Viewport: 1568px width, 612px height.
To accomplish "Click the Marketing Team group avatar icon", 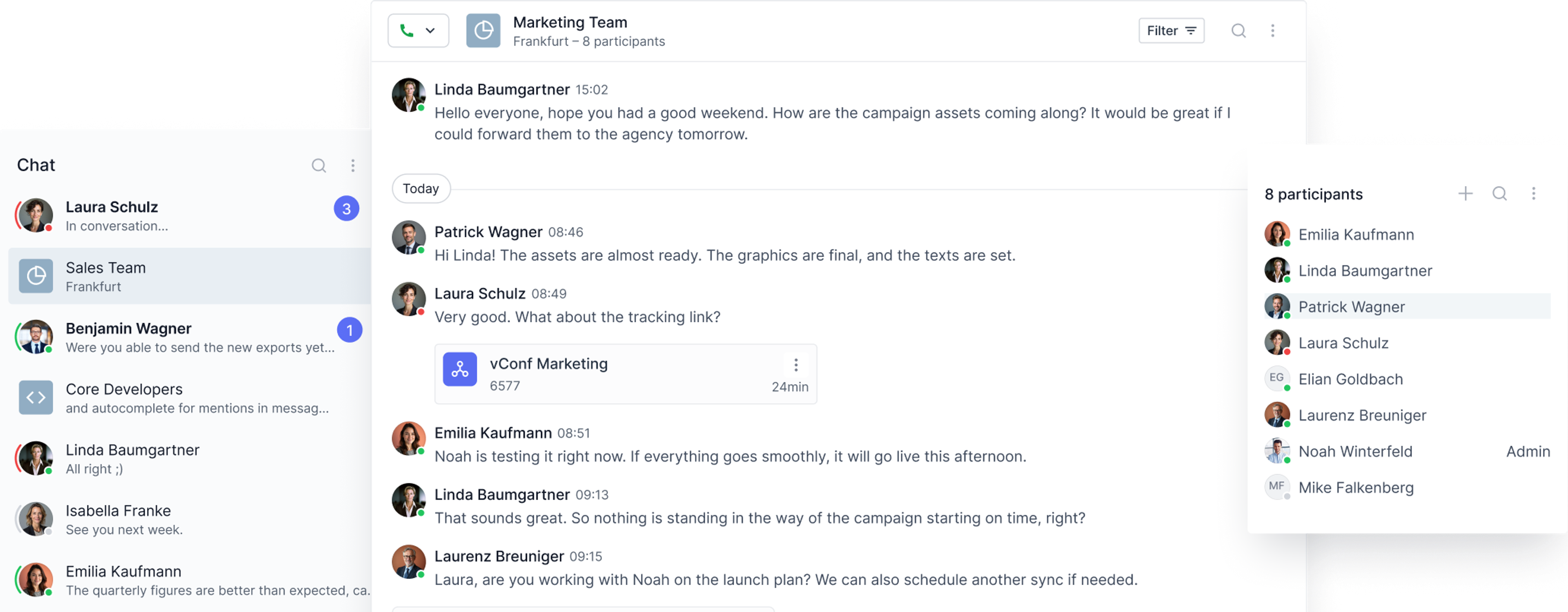I will pyautogui.click(x=483, y=31).
